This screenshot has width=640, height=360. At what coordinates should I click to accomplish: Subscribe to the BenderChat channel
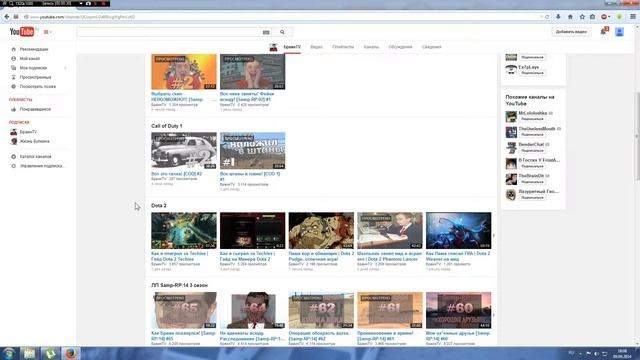click(532, 151)
